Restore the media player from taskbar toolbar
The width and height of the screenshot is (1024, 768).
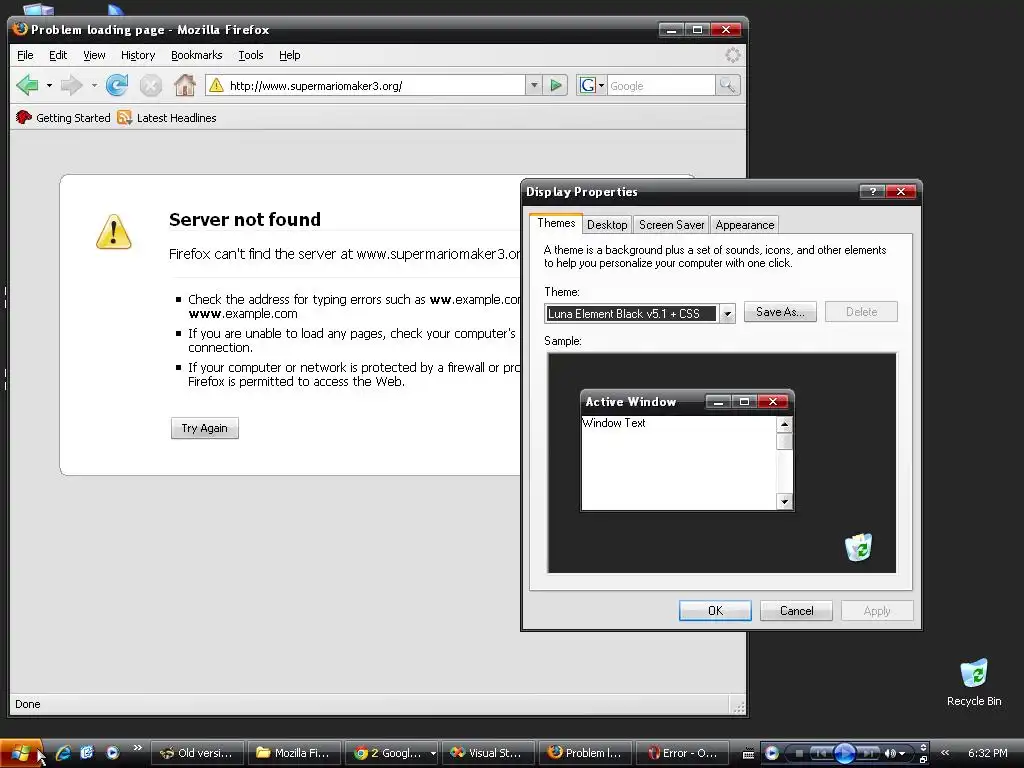click(x=923, y=759)
